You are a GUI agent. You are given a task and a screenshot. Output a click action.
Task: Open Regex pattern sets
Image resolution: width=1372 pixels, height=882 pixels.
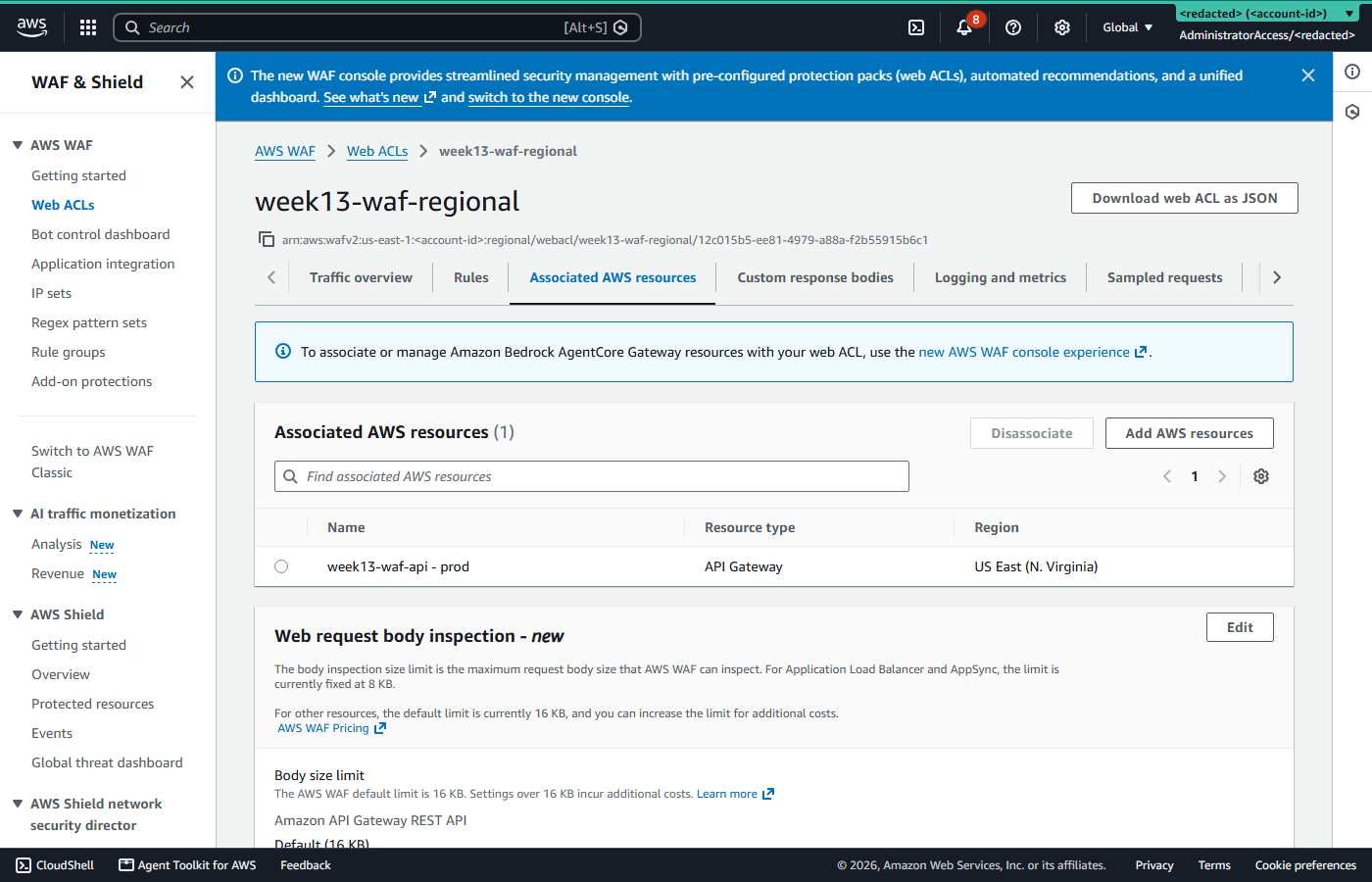(x=89, y=322)
